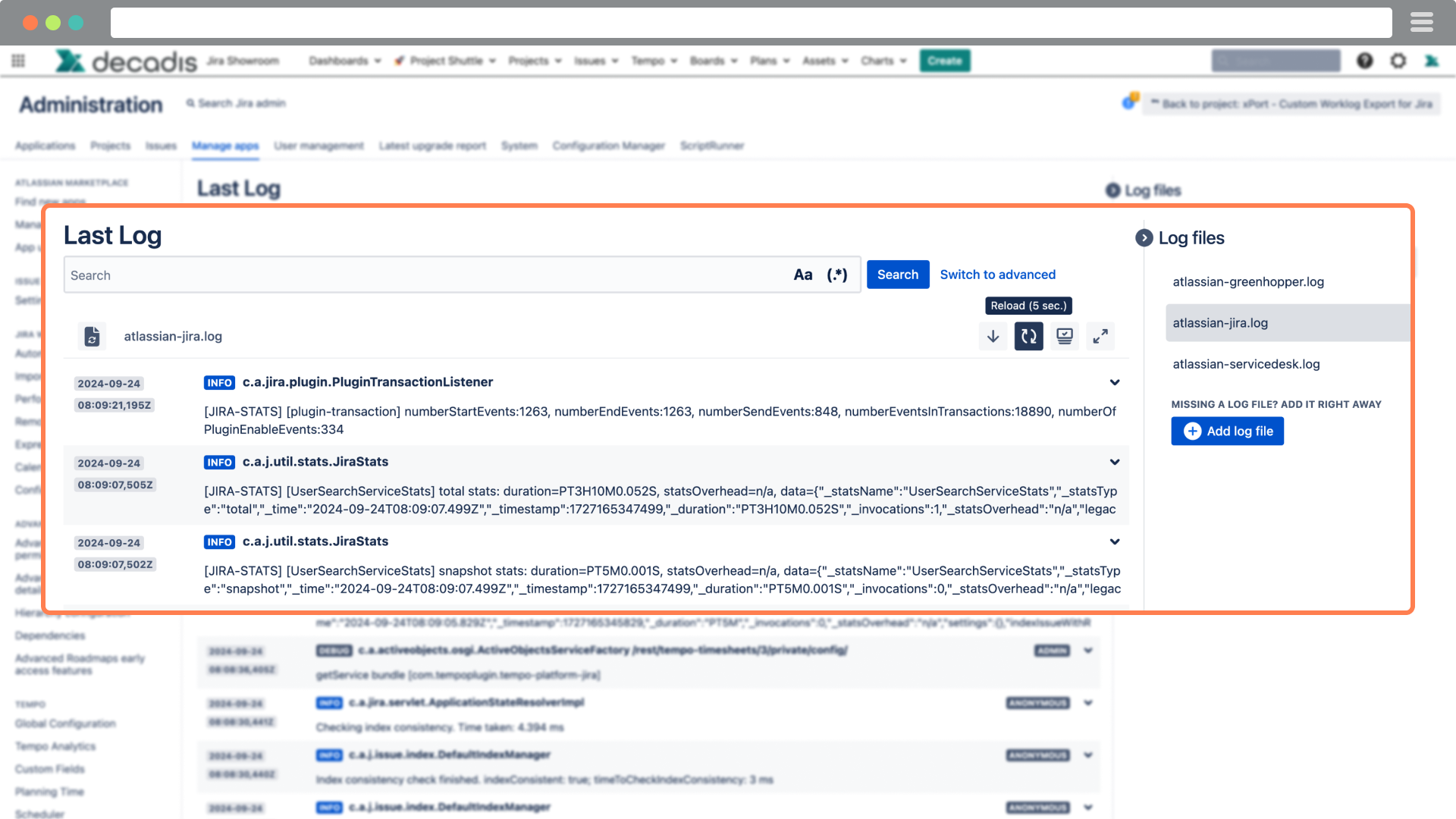Viewport: 1456px width, 819px height.
Task: Open the System admin tab
Action: (519, 146)
